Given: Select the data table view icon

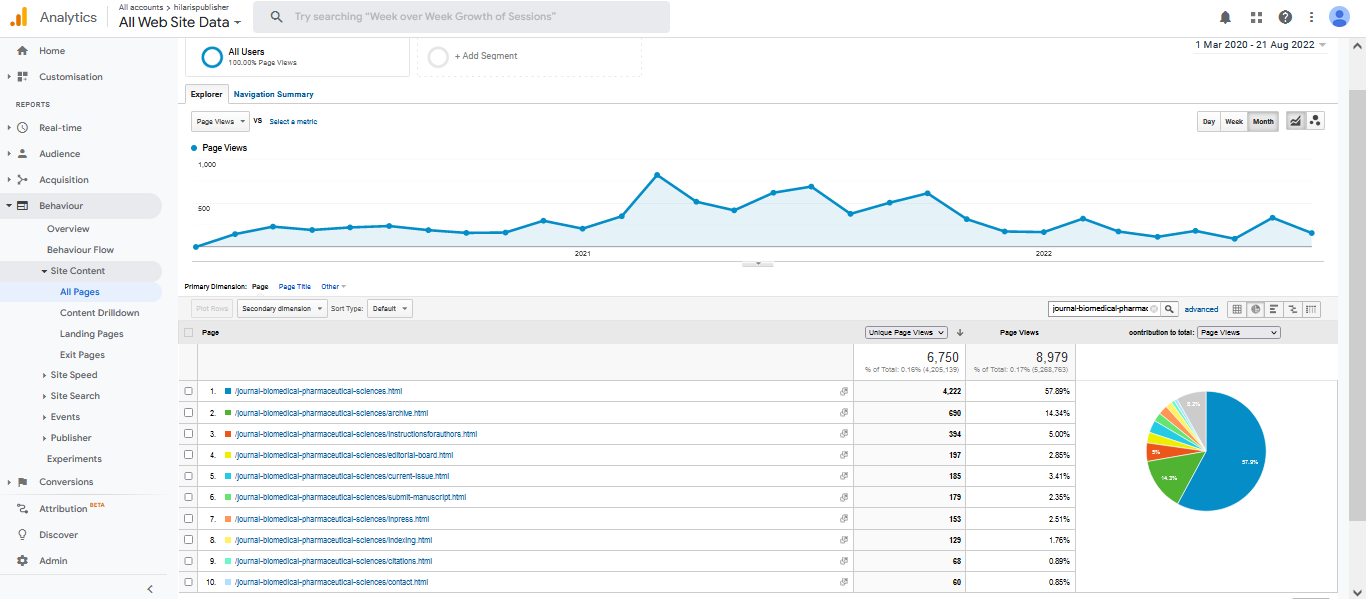Looking at the screenshot, I should point(1237,309).
